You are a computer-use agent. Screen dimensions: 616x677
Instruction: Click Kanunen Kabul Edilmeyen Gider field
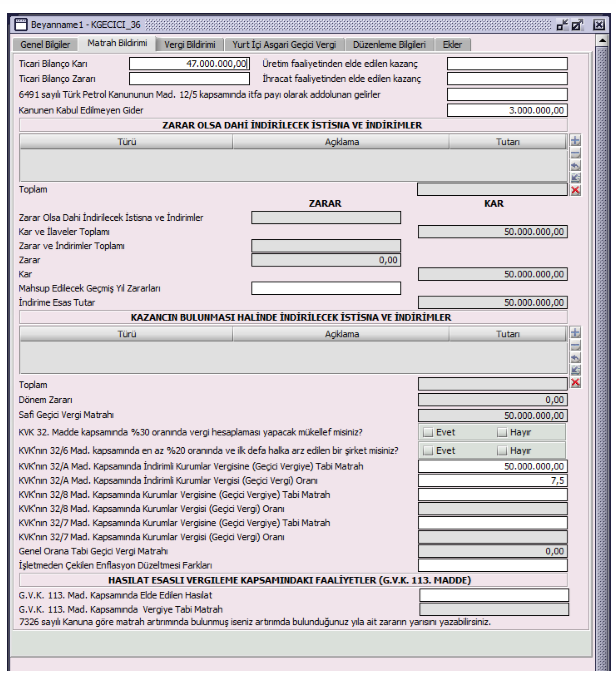[507, 111]
